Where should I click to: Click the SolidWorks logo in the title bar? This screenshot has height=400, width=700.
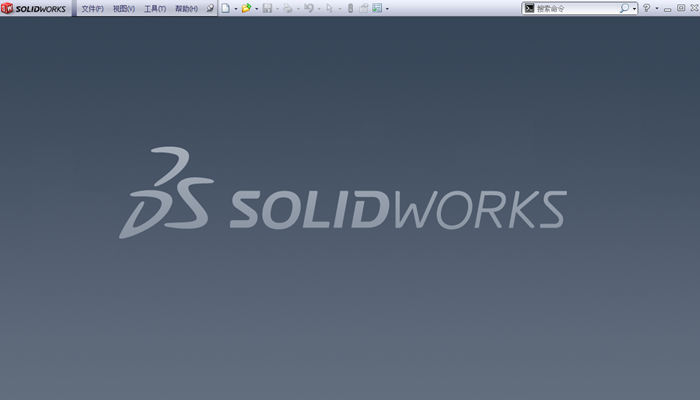click(34, 8)
